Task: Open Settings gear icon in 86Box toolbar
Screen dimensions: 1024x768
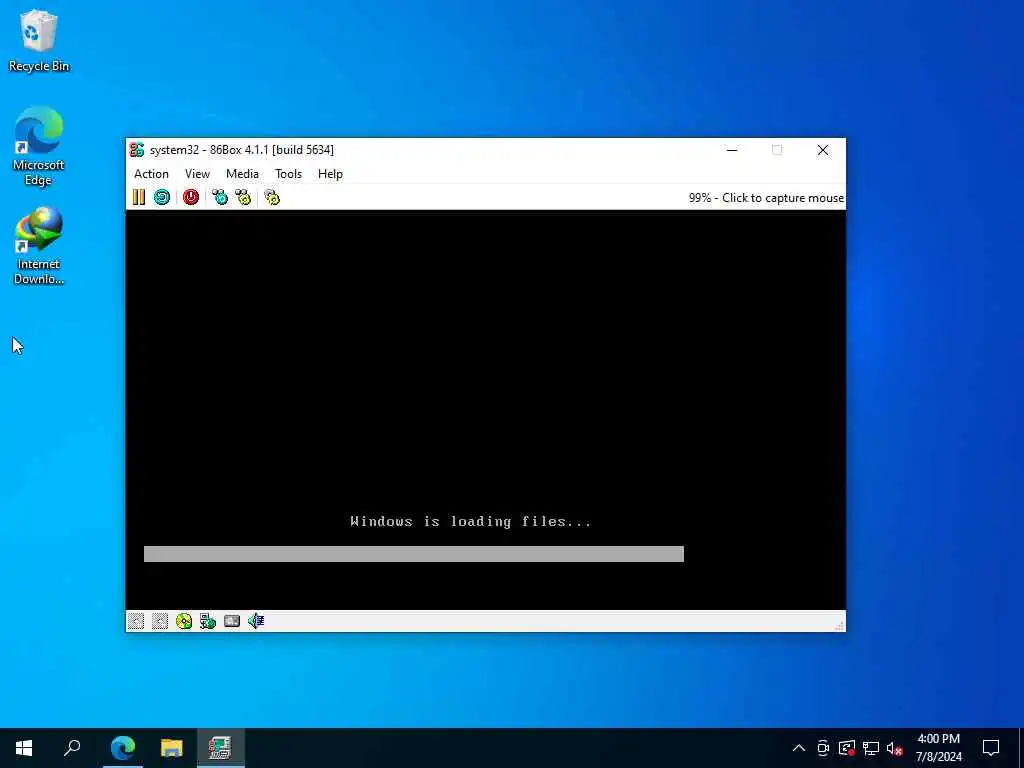Action: click(x=272, y=197)
